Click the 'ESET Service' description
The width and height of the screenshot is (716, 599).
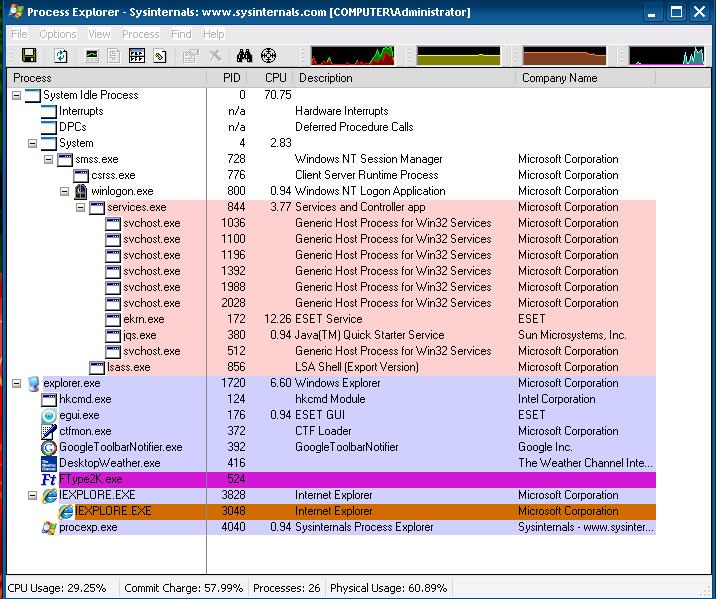(329, 319)
